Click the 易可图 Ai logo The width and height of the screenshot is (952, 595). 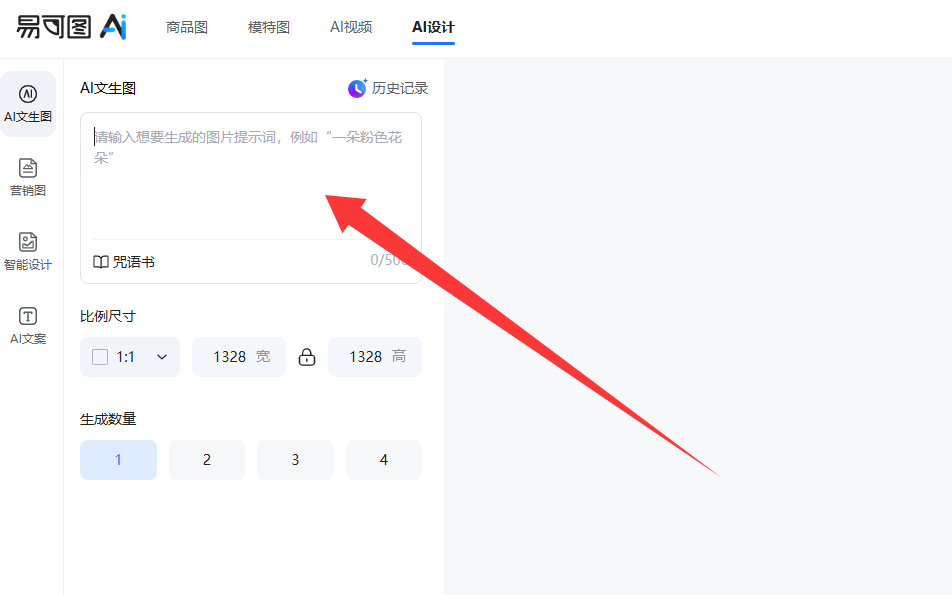pyautogui.click(x=65, y=26)
